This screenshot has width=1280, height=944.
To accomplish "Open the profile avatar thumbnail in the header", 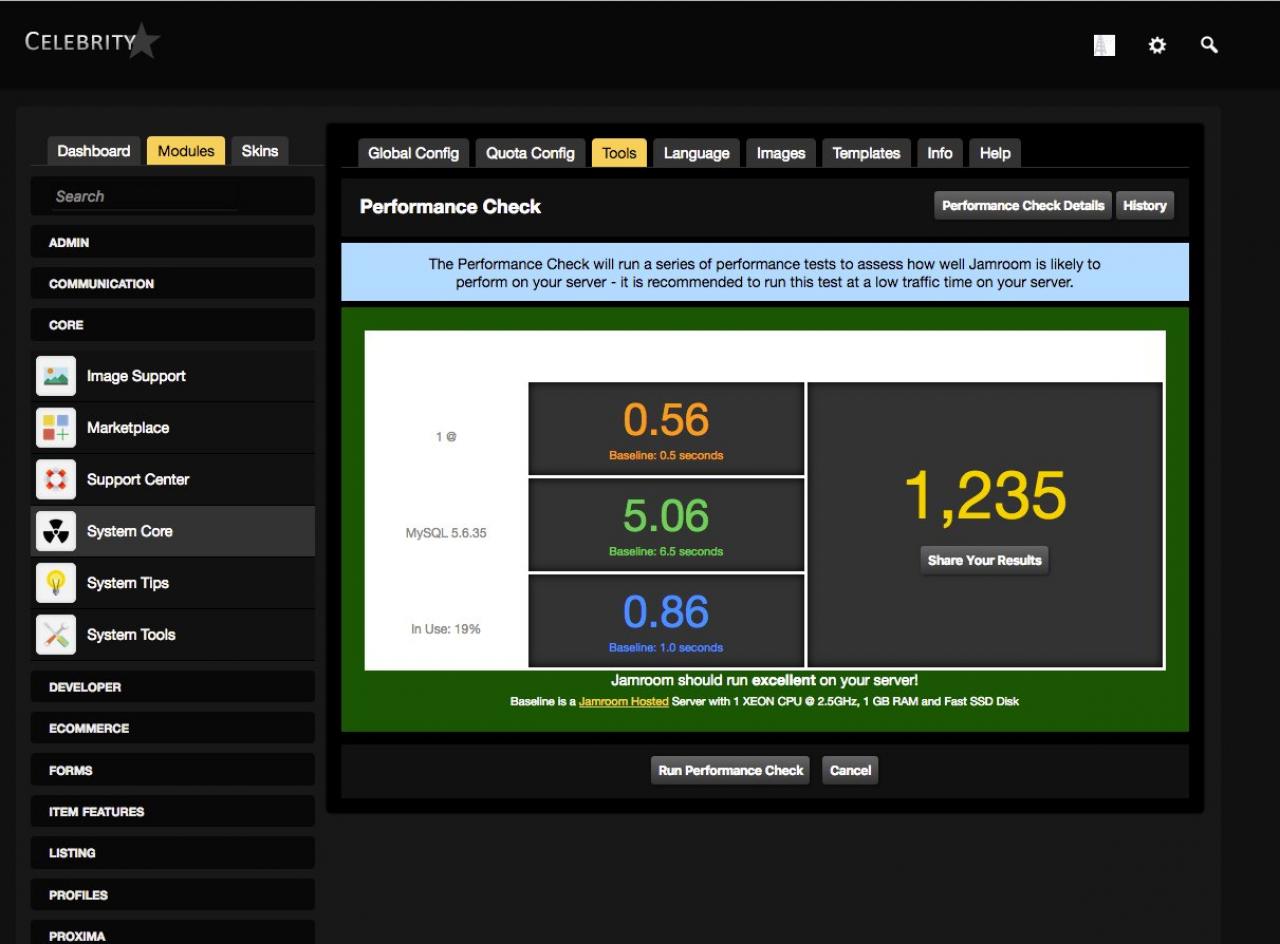I will pos(1104,45).
